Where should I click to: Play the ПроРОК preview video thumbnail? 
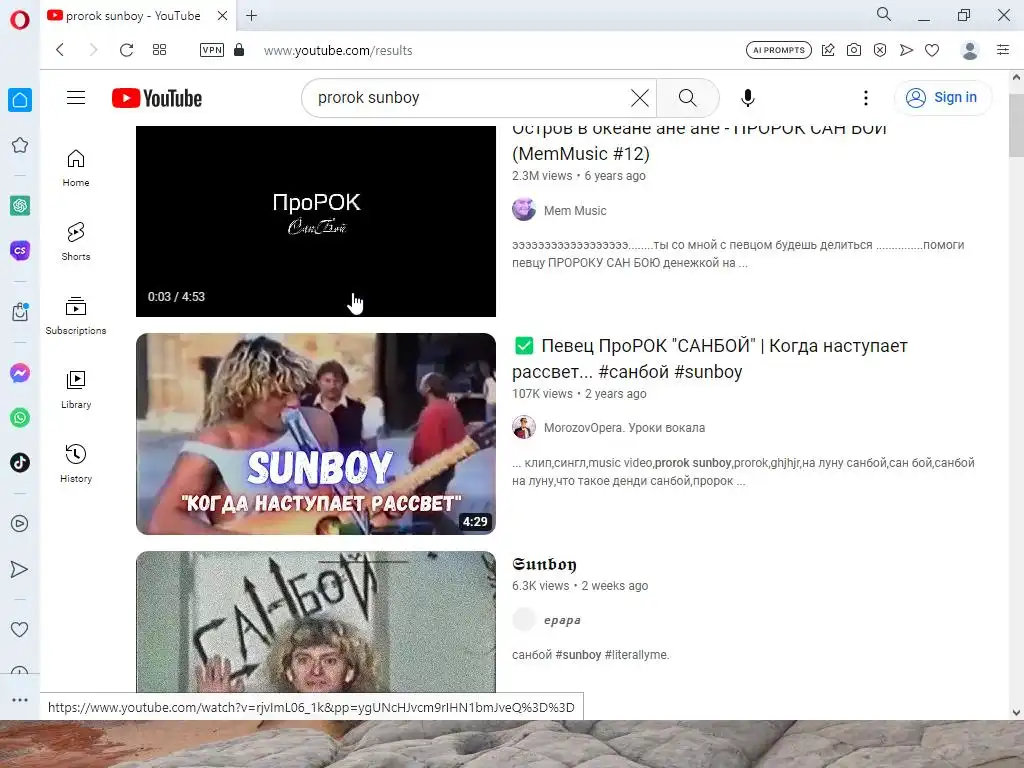pyautogui.click(x=316, y=221)
